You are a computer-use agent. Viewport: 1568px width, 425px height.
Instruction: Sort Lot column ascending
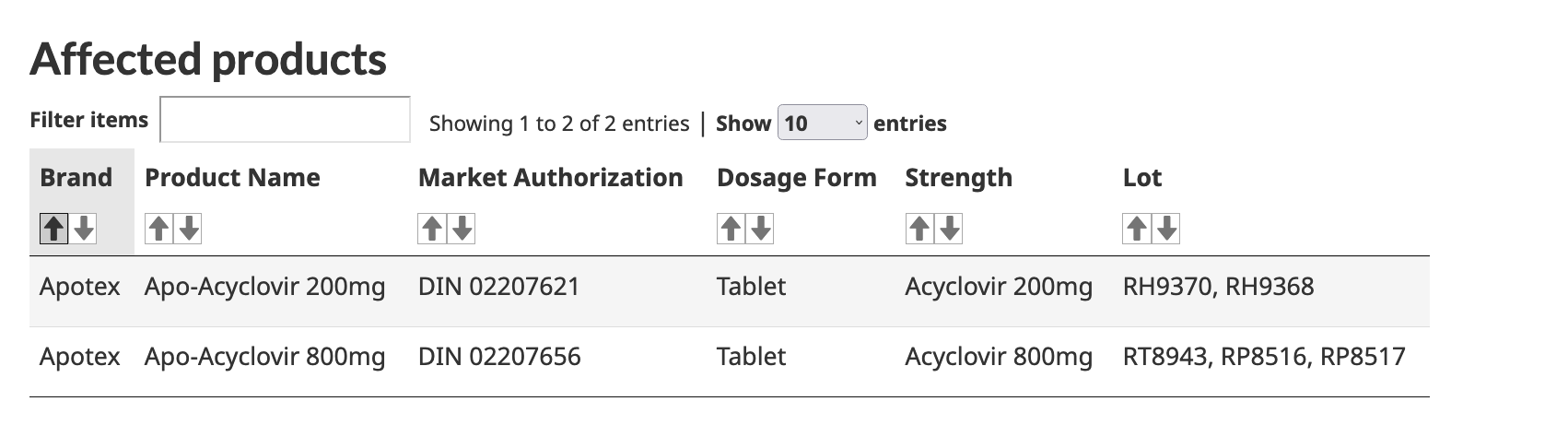[1137, 228]
